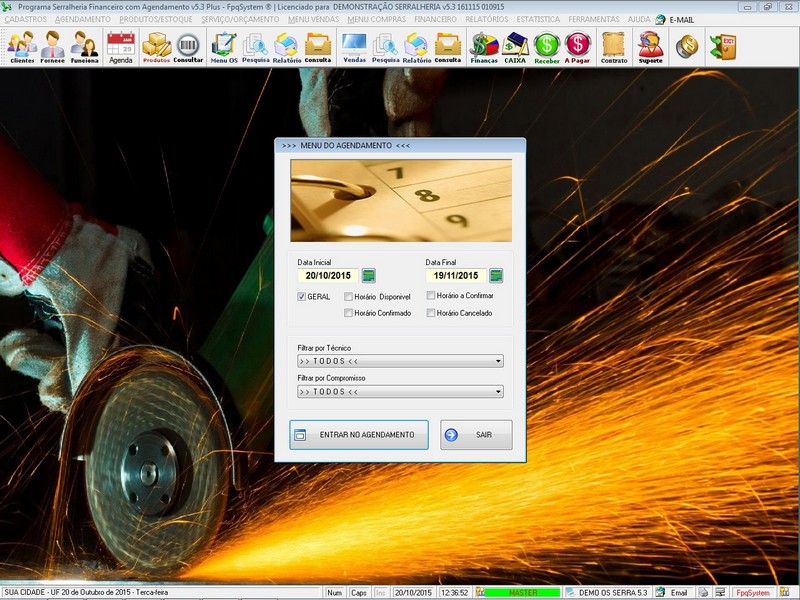800x600 pixels.
Task: Click the Vendas monitor icon
Action: coord(354,46)
